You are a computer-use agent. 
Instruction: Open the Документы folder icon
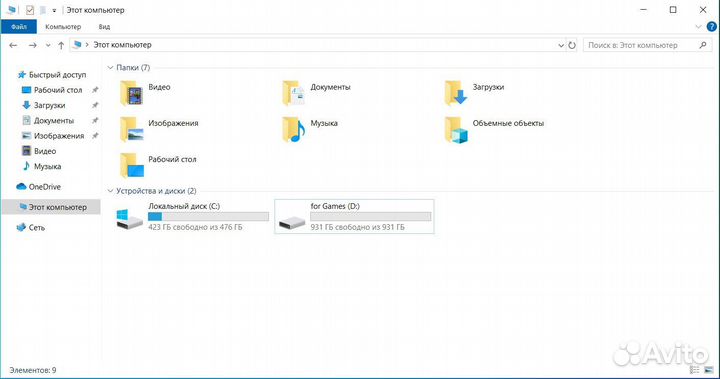coord(294,93)
